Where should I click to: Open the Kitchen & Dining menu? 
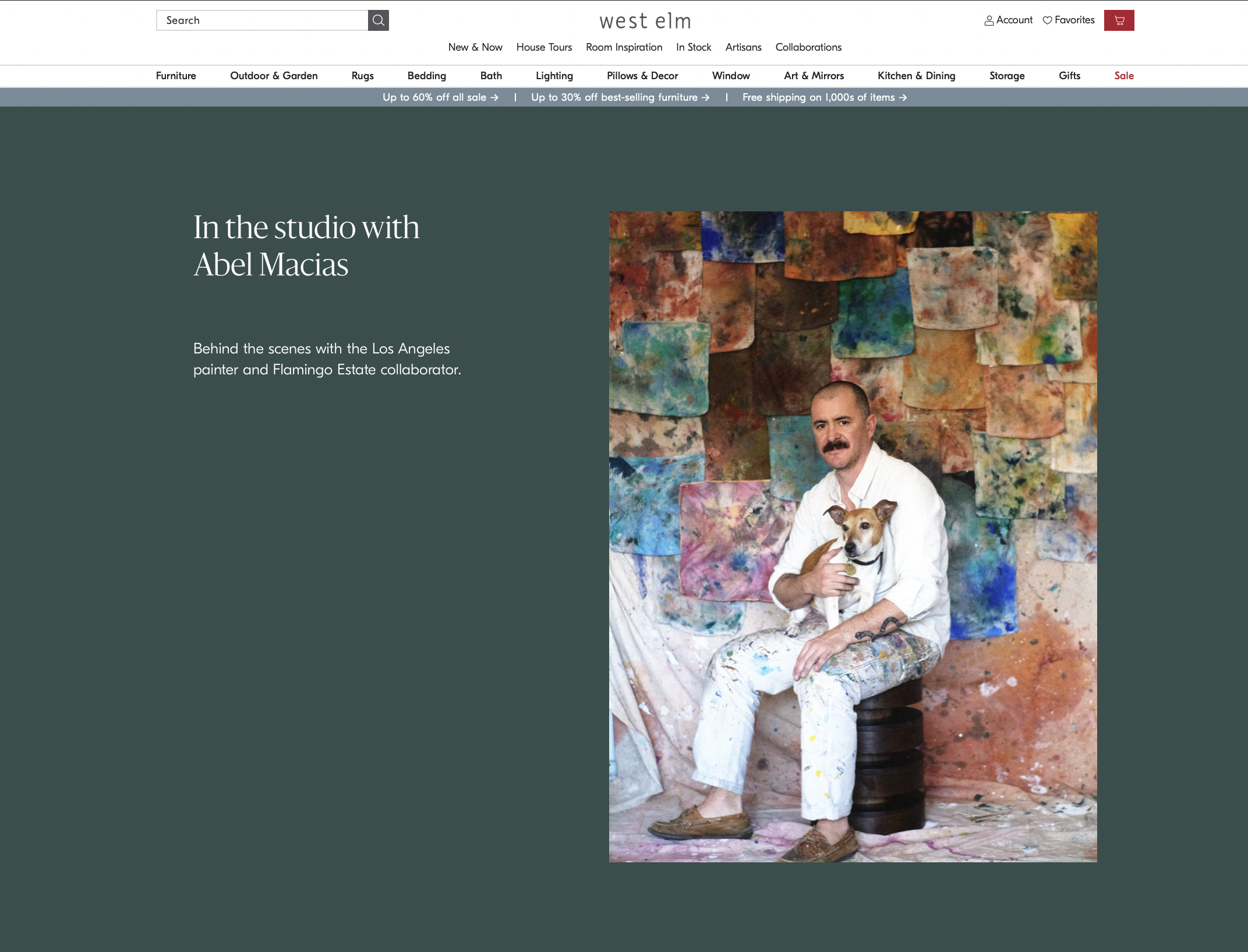[x=916, y=76]
